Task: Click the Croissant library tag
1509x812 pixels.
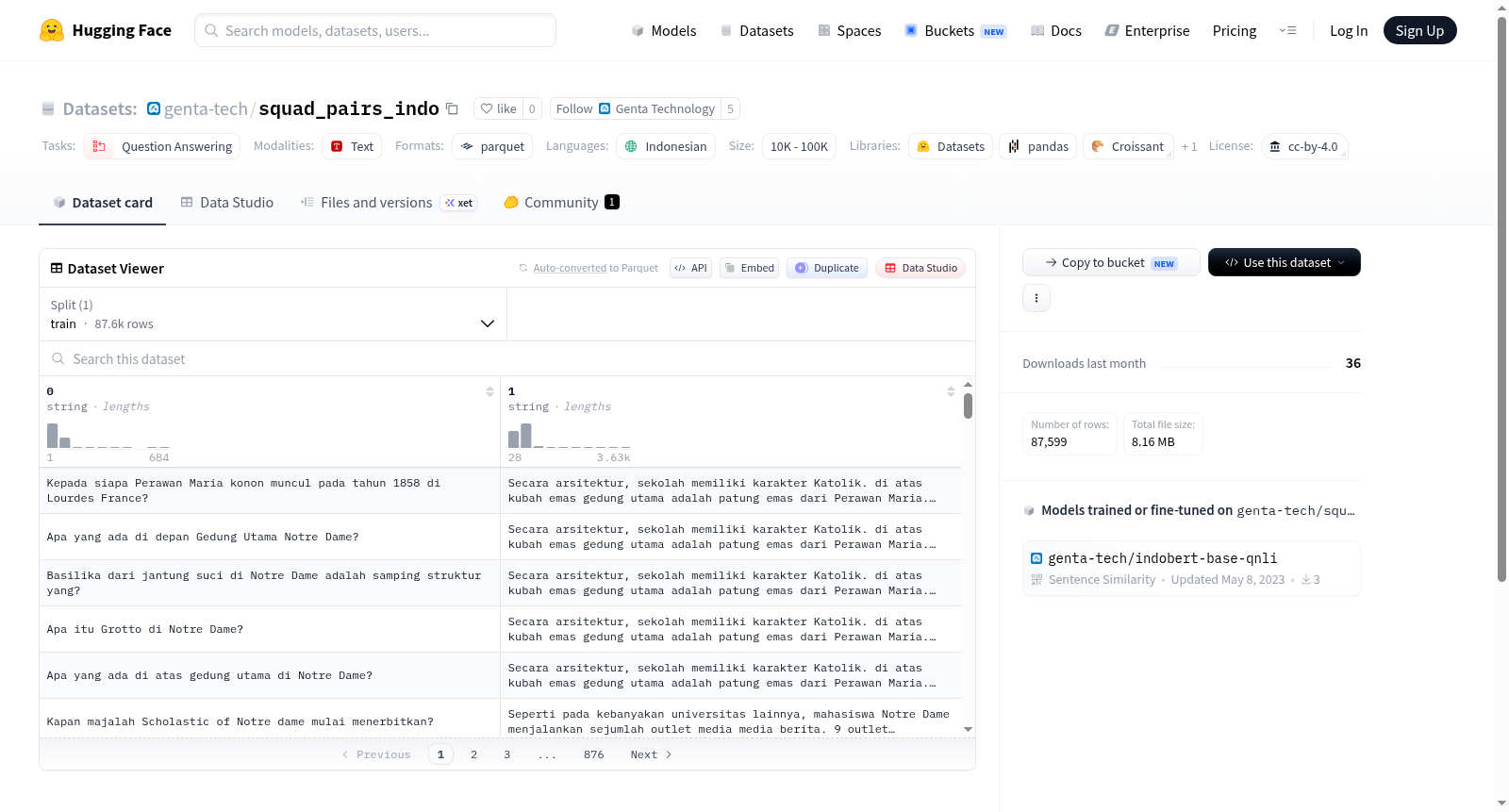Action: pyautogui.click(x=1128, y=146)
